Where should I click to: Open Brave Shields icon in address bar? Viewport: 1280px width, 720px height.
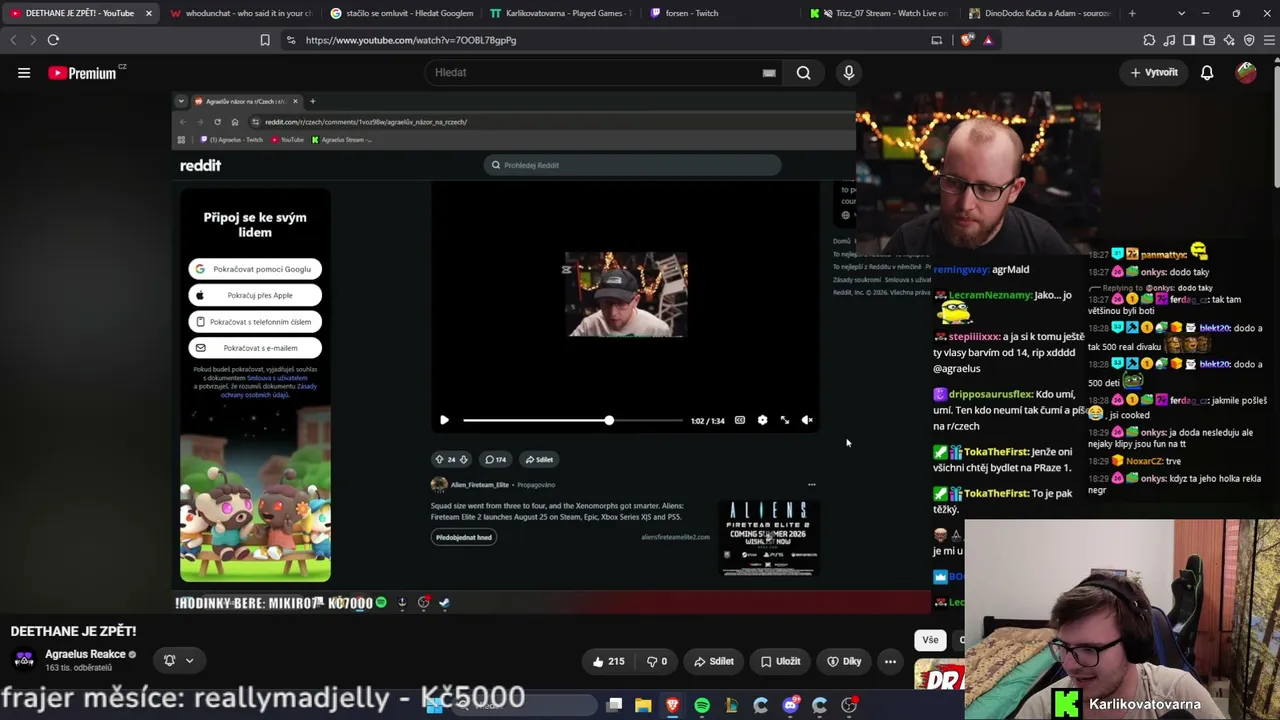click(966, 40)
